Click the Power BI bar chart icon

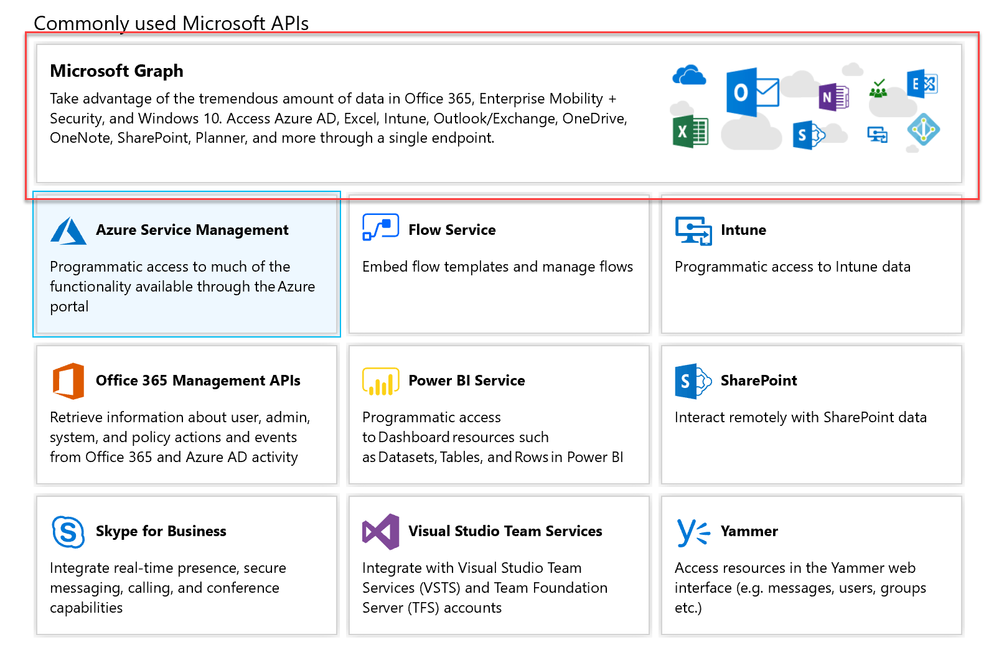380,381
